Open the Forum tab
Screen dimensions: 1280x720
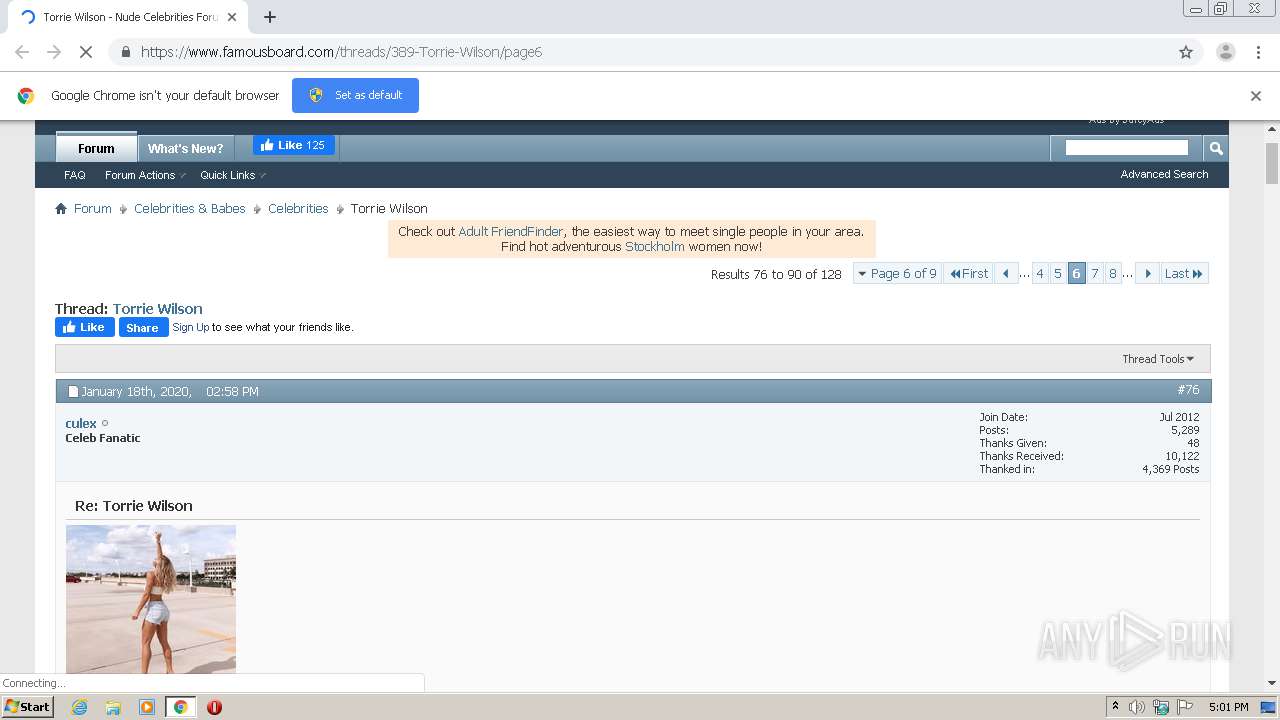[x=96, y=148]
